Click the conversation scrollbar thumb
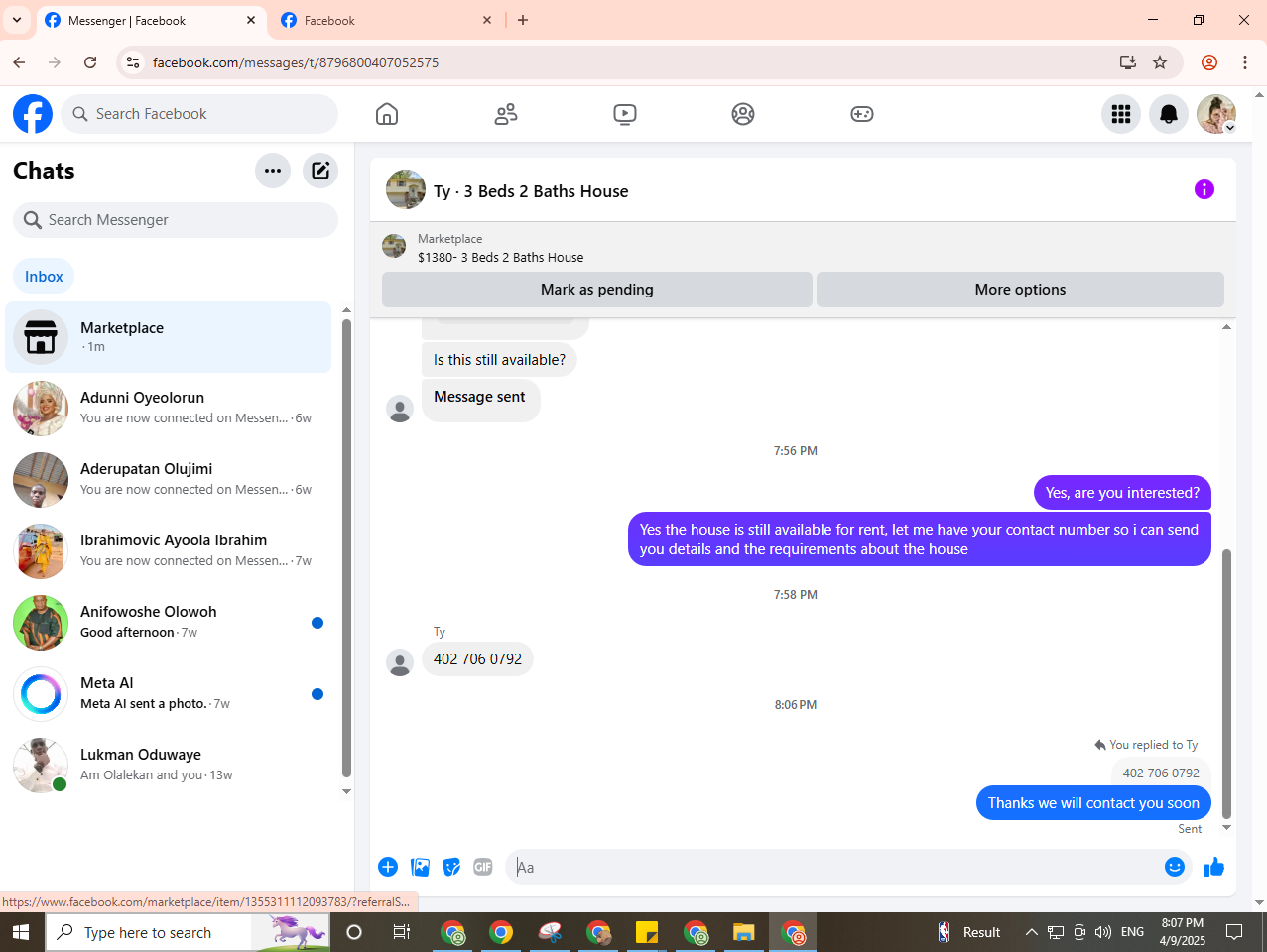This screenshot has width=1267, height=952. click(x=1226, y=683)
